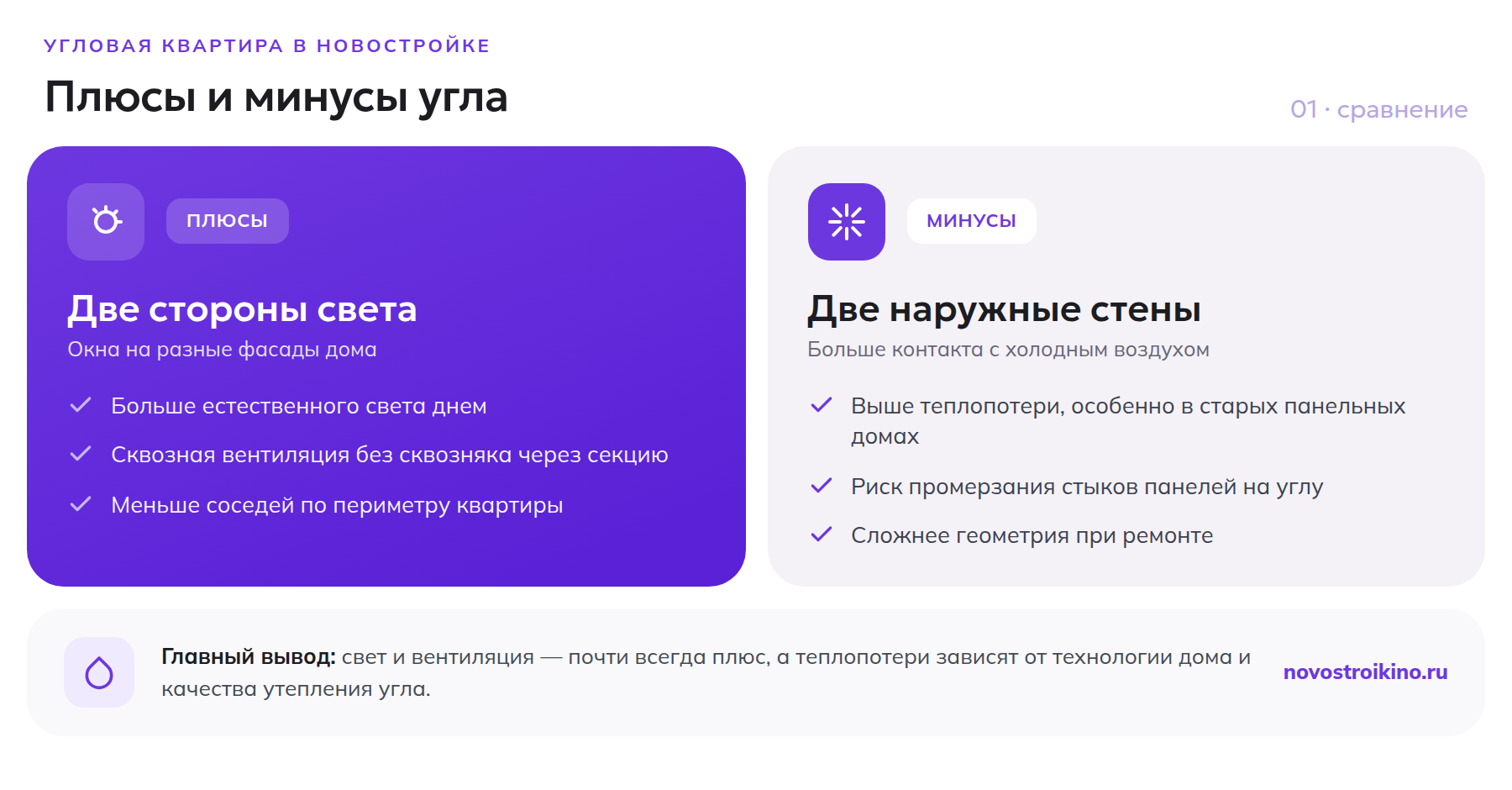Image resolution: width=1512 pixels, height=790 pixels.
Task: Click the title Две наружные стены
Action: click(x=1004, y=309)
